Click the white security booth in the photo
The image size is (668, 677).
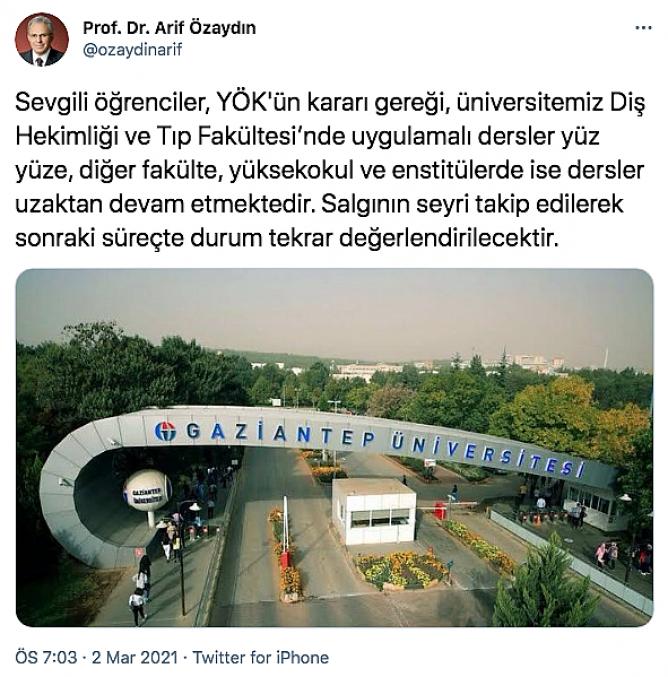point(374,511)
